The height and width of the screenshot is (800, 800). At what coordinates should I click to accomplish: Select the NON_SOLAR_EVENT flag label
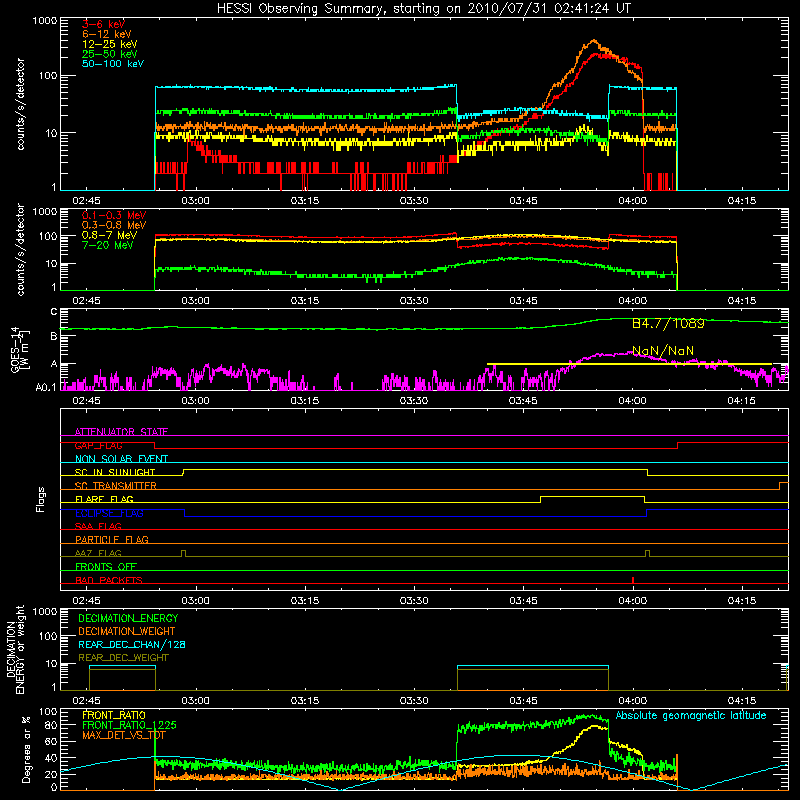[121, 459]
